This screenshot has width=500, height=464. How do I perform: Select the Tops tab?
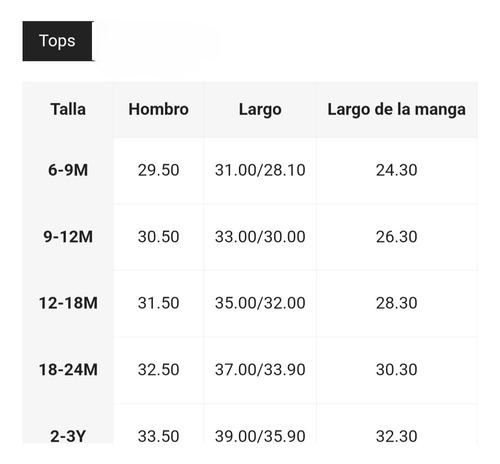[x=57, y=41]
